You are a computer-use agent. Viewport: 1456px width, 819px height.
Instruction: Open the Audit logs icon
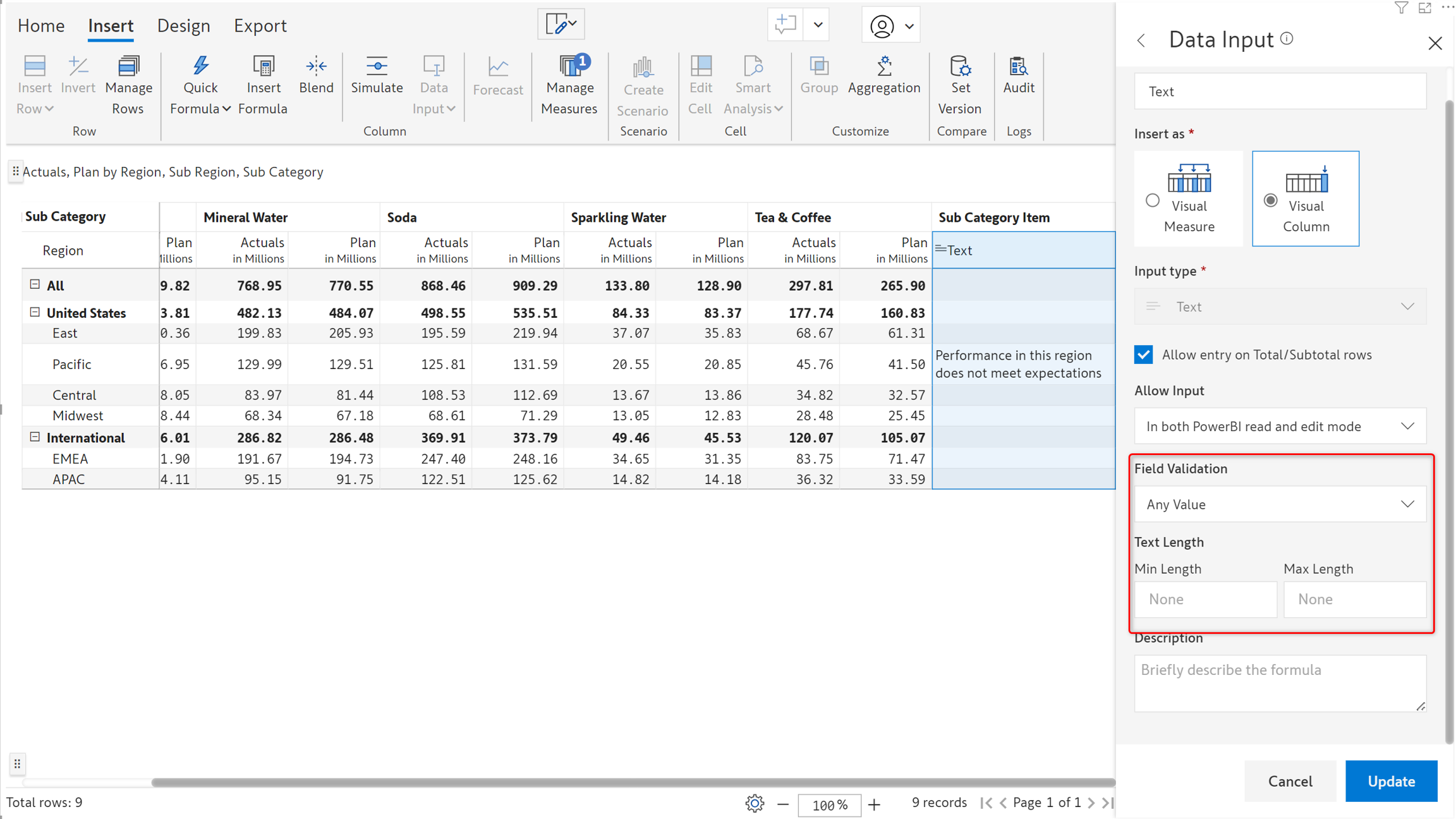pyautogui.click(x=1018, y=67)
